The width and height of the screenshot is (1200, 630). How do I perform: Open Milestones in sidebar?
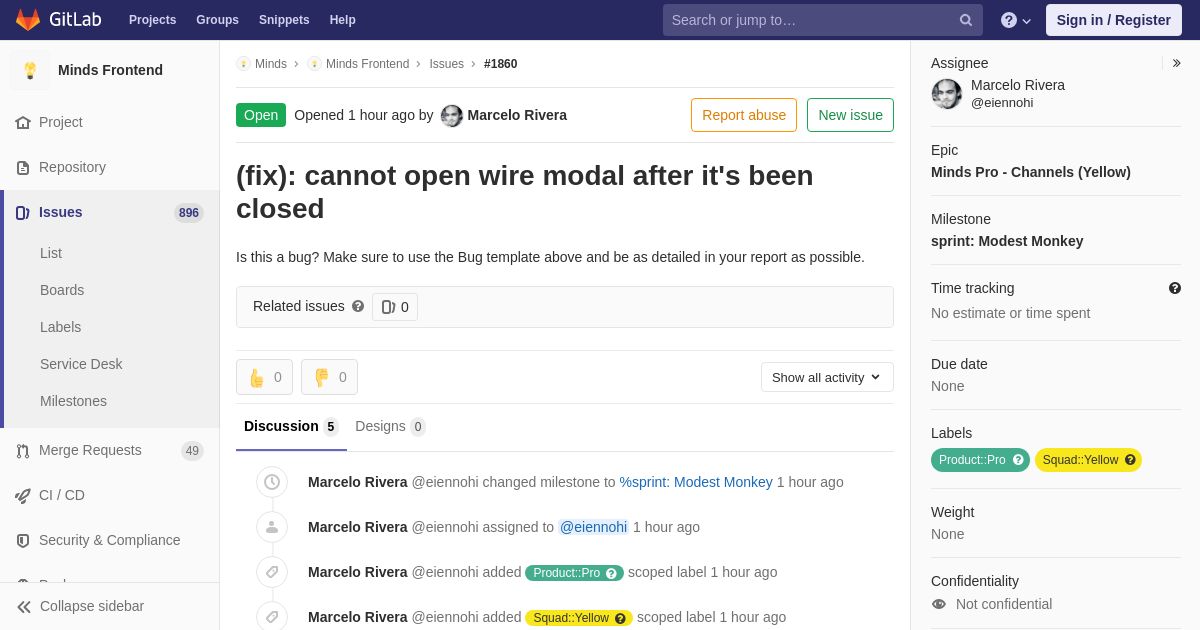[73, 401]
